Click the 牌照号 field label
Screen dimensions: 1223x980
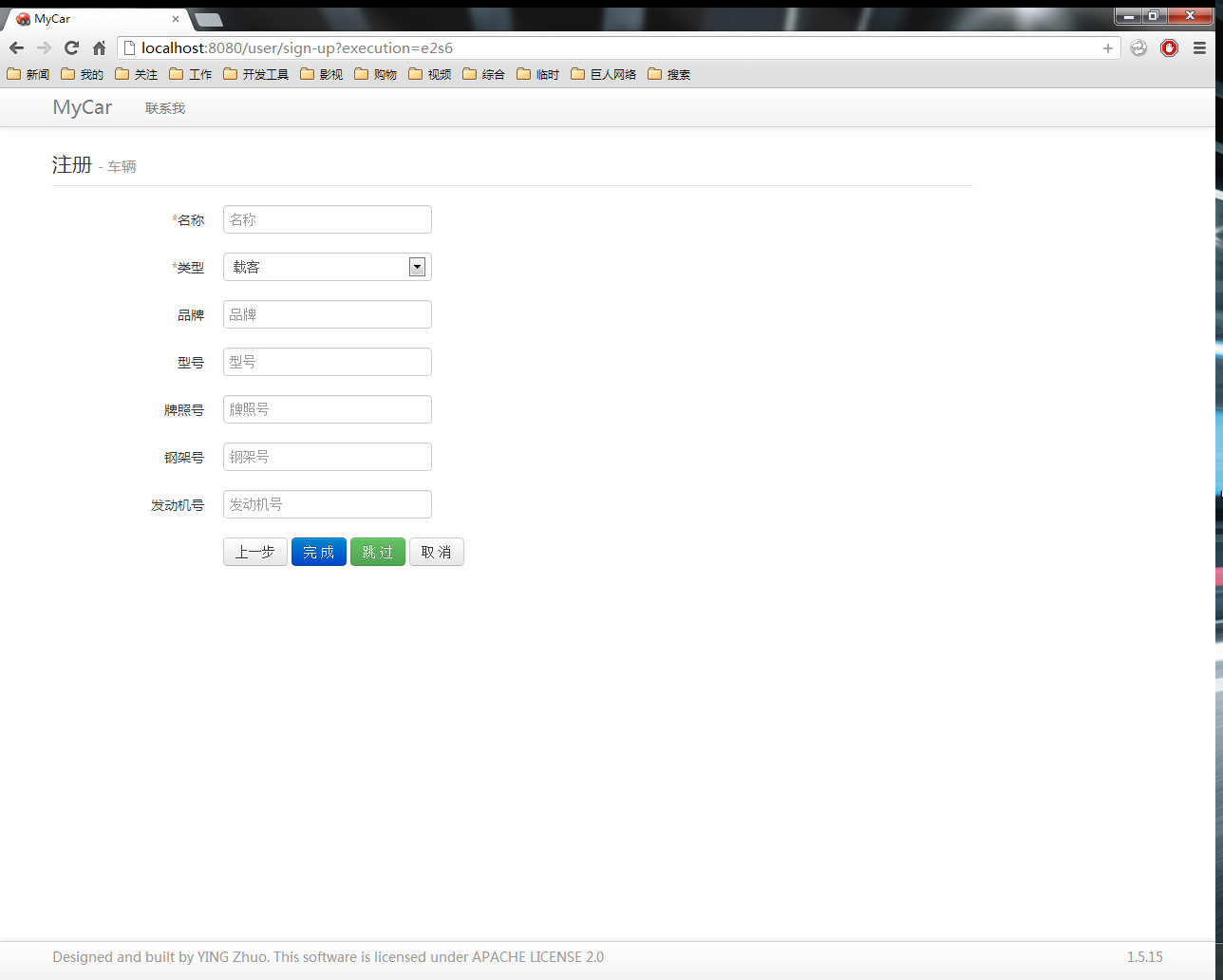(x=184, y=410)
